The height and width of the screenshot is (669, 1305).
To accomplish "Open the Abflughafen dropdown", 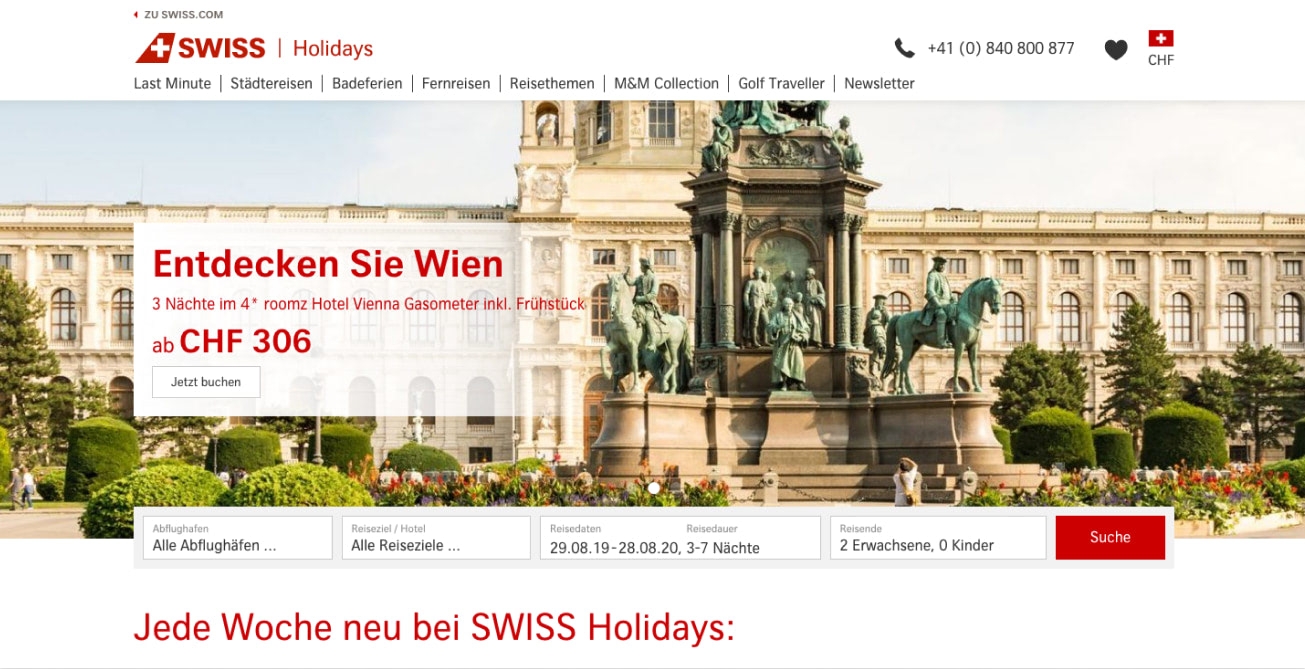I will (237, 538).
